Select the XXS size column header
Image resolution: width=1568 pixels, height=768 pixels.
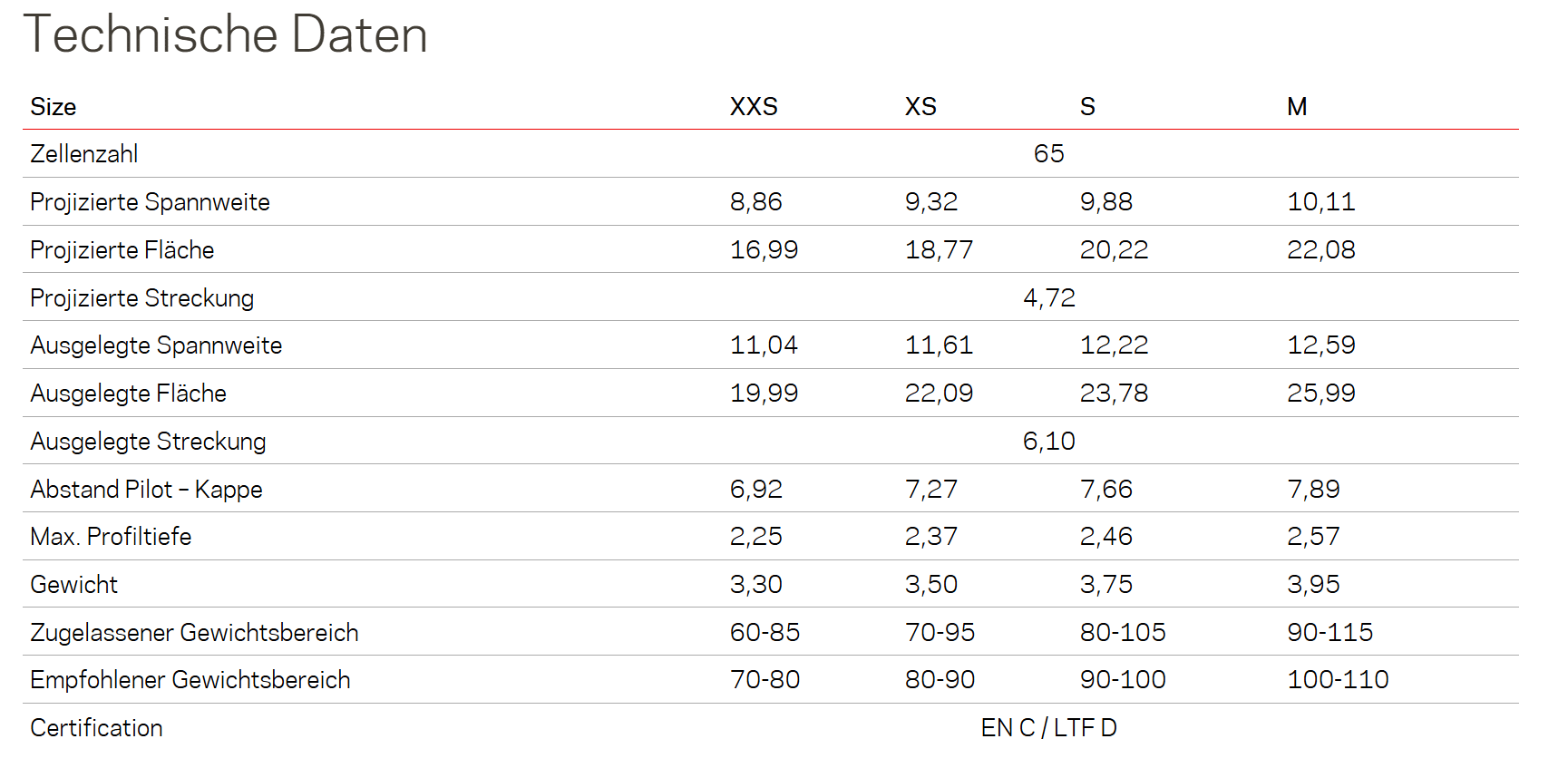click(x=754, y=107)
